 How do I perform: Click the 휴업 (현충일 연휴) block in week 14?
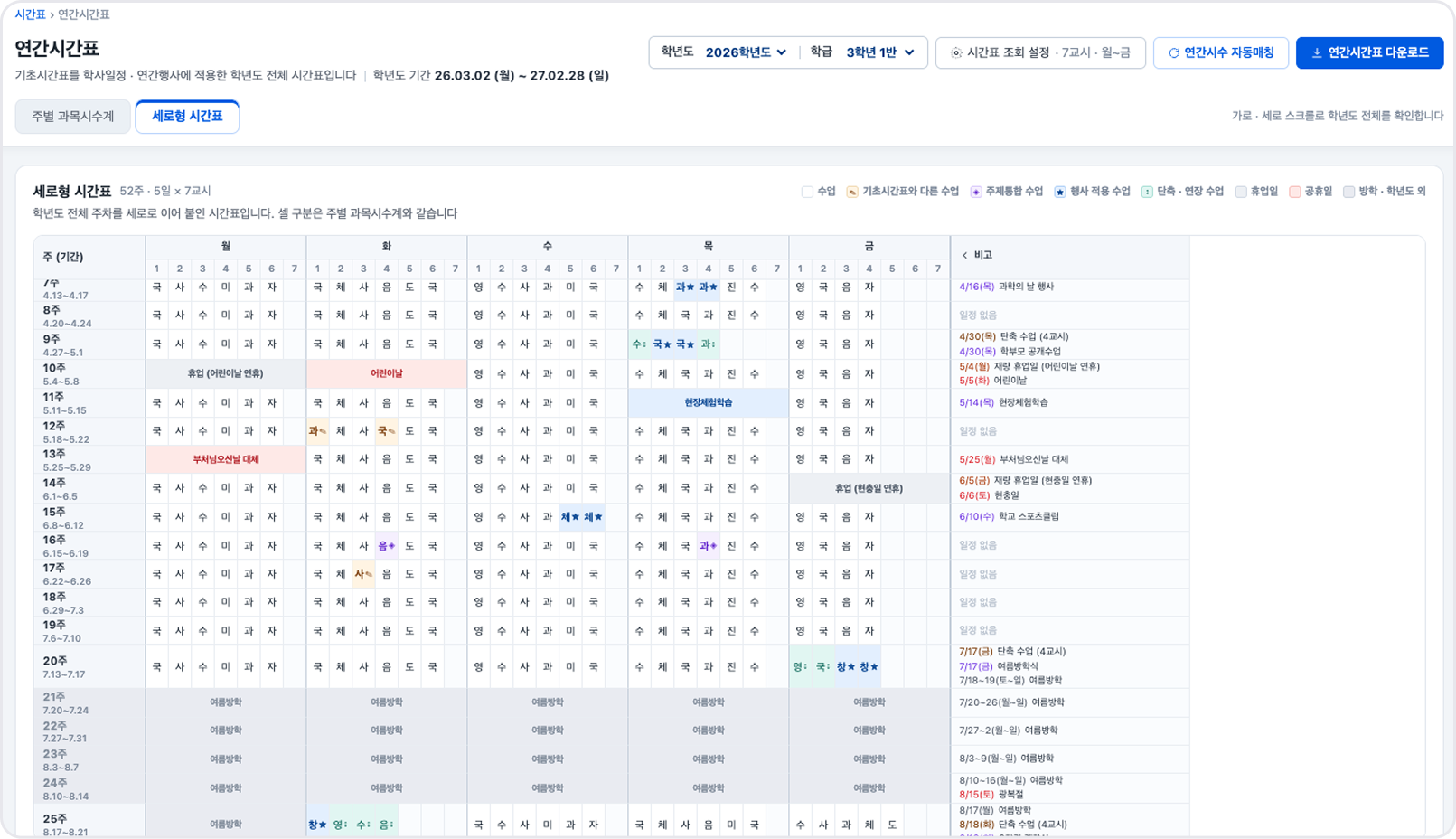(869, 488)
